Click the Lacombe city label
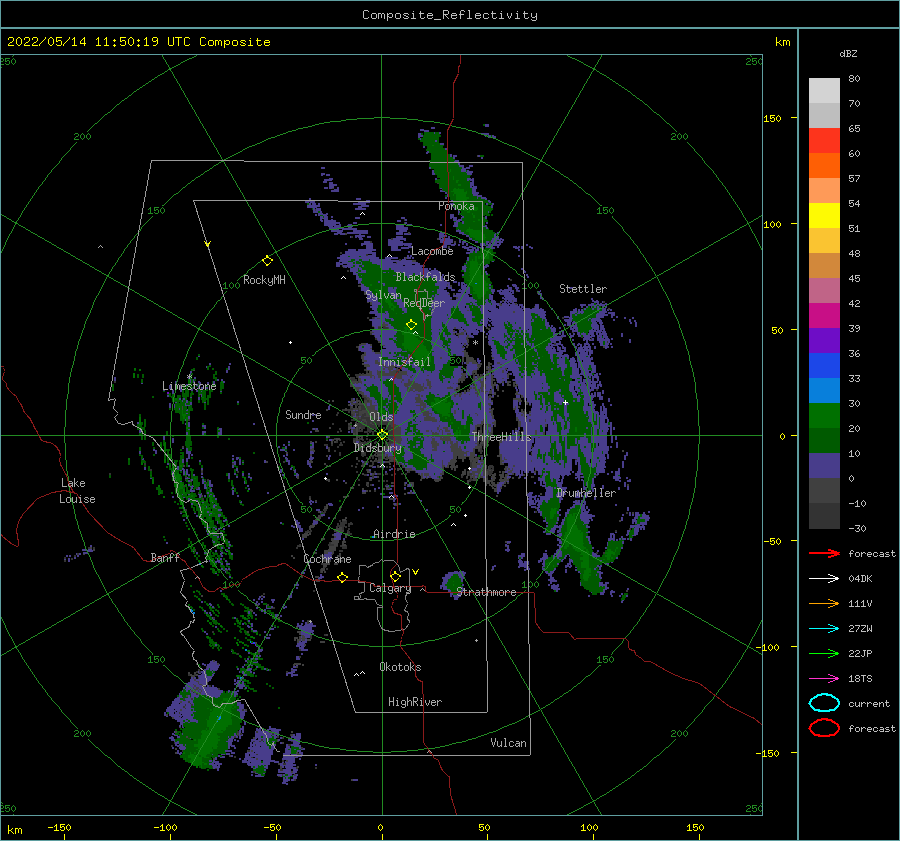Screen dimensions: 900x841 pyautogui.click(x=432, y=251)
